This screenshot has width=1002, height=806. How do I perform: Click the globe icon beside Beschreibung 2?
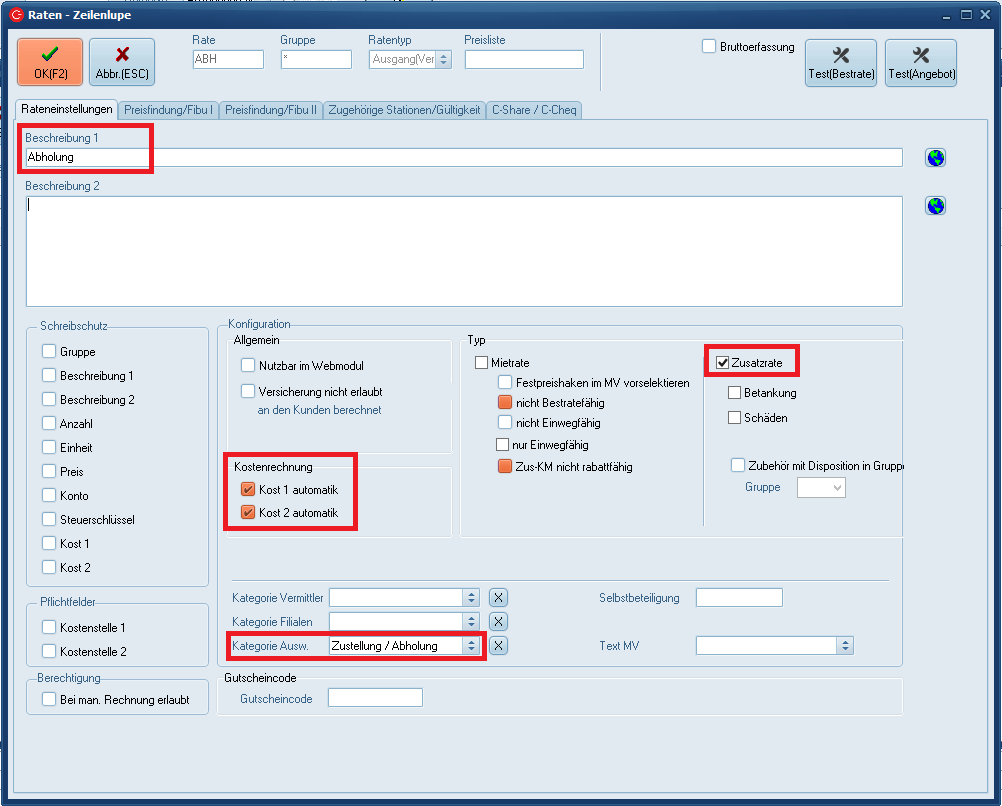[x=935, y=206]
